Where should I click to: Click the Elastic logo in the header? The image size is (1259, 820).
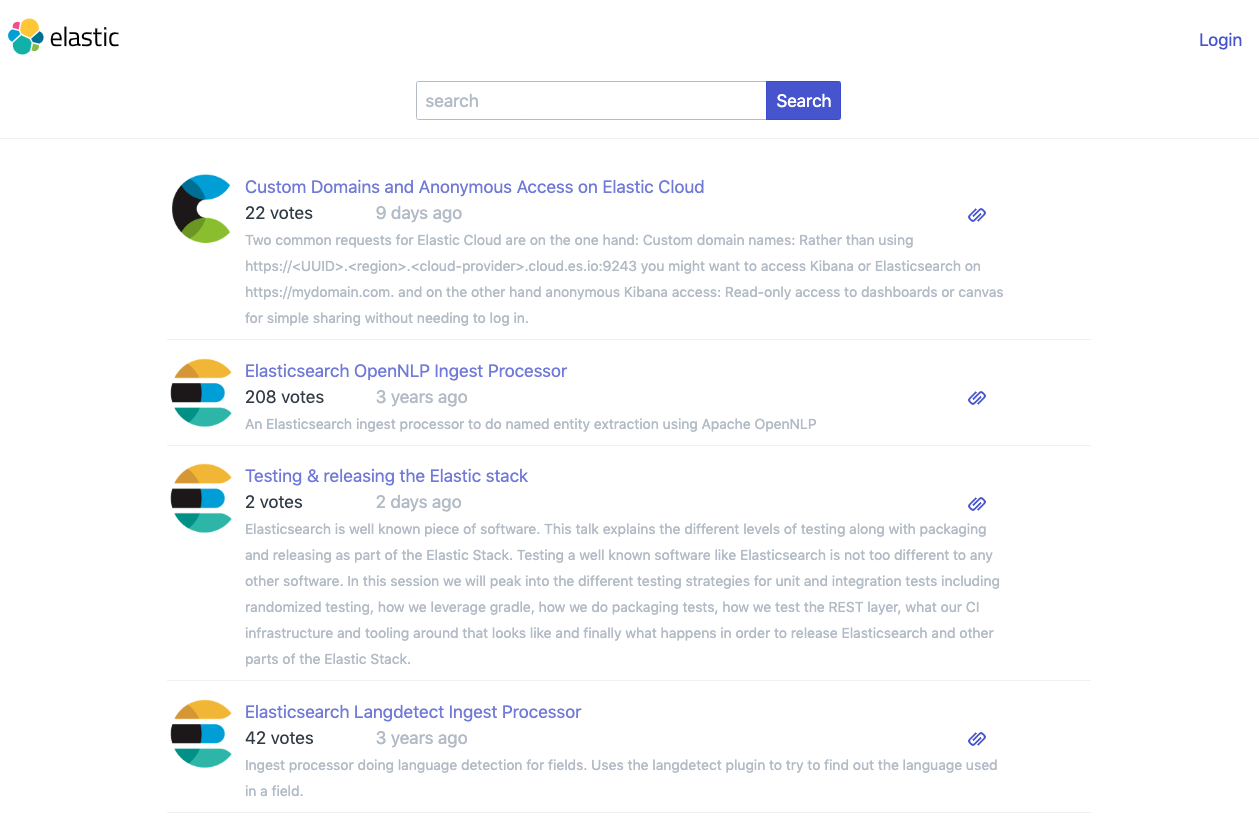(x=64, y=37)
